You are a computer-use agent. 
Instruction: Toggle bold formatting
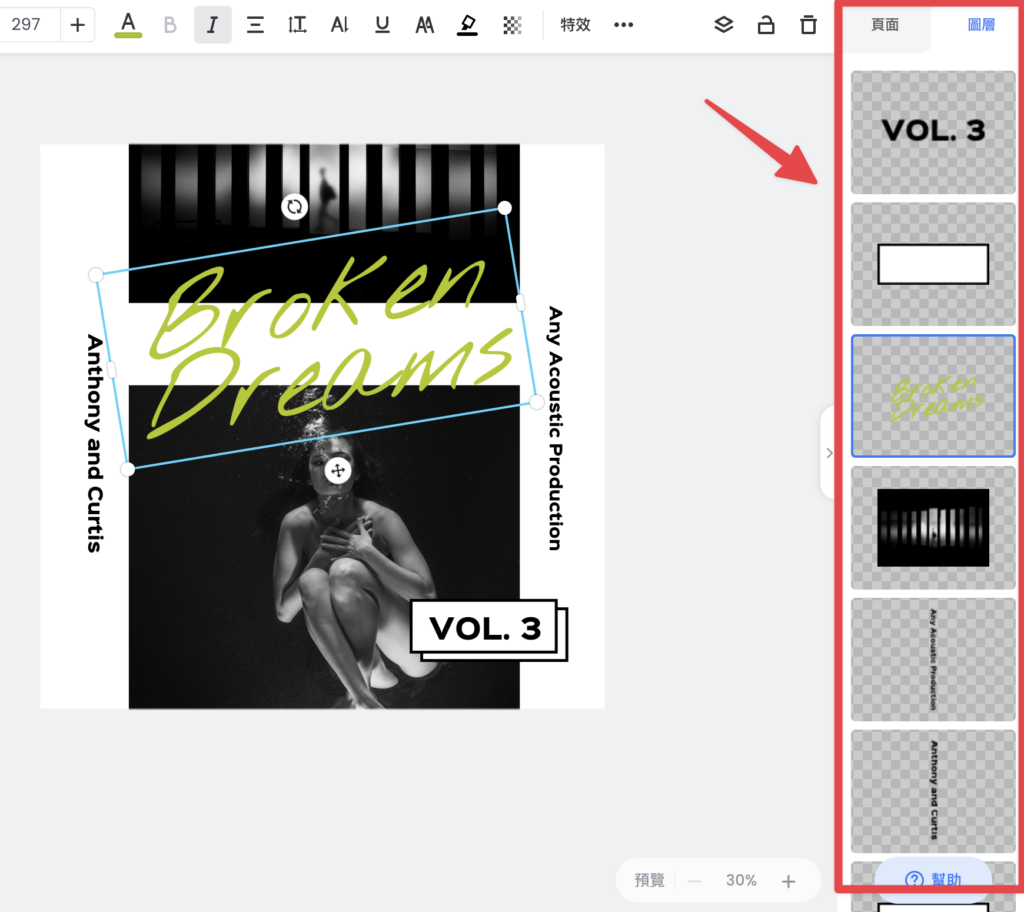pyautogui.click(x=170, y=25)
